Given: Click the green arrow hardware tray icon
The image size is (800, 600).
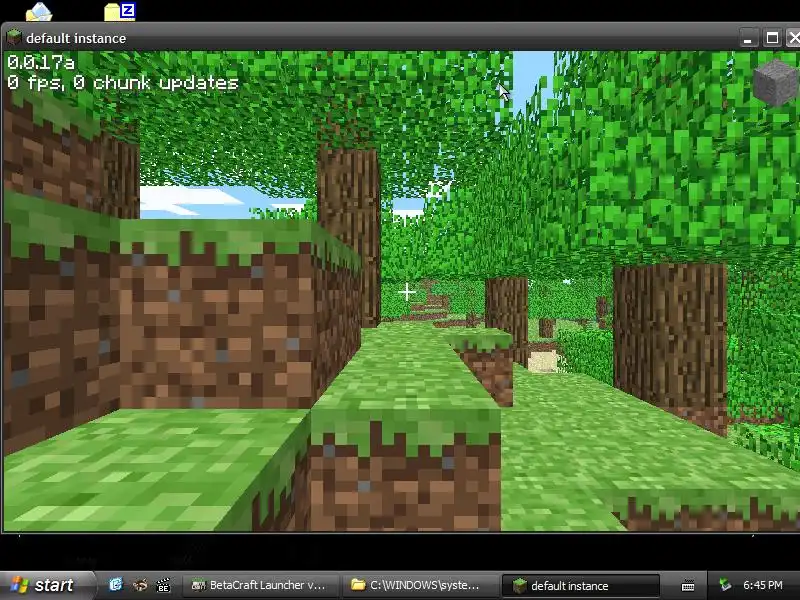Looking at the screenshot, I should [725, 585].
